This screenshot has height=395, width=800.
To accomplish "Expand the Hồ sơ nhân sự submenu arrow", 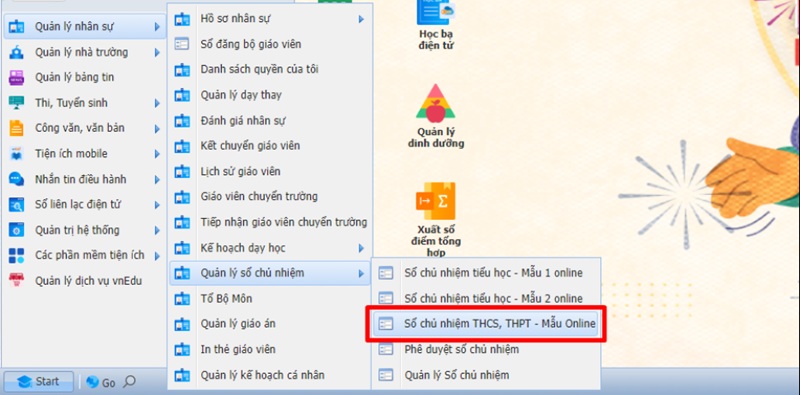I will pyautogui.click(x=361, y=19).
